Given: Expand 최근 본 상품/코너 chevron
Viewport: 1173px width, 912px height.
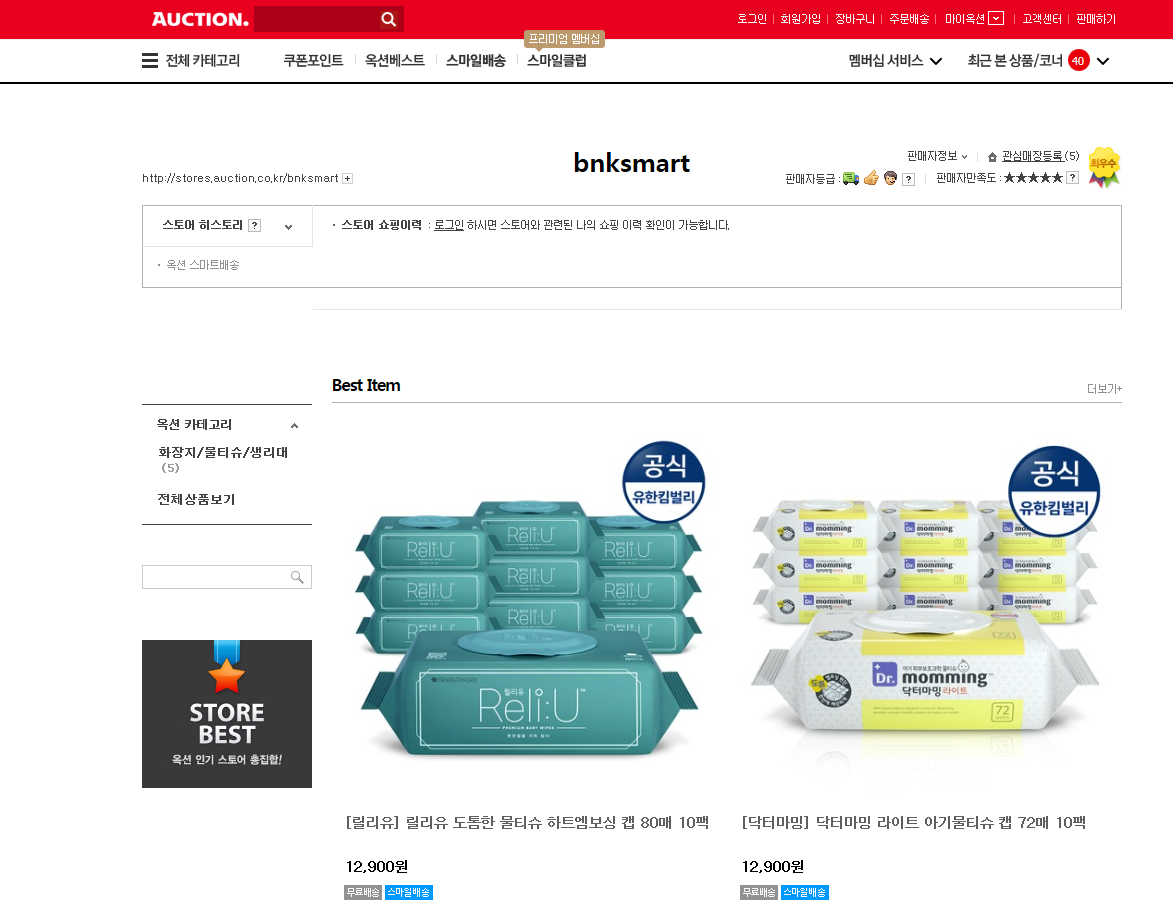Looking at the screenshot, I should (x=1103, y=61).
